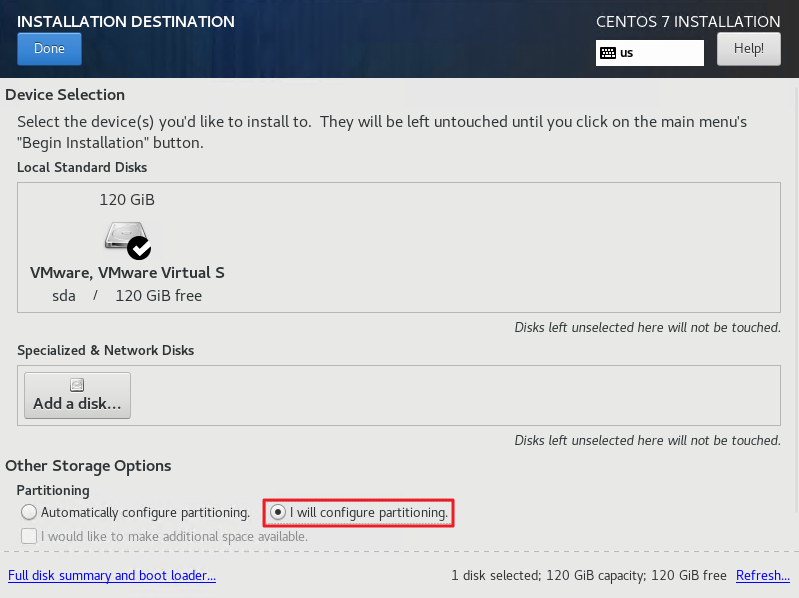Click the 120 GiB disk size label
Image resolution: width=799 pixels, height=598 pixels.
(127, 200)
